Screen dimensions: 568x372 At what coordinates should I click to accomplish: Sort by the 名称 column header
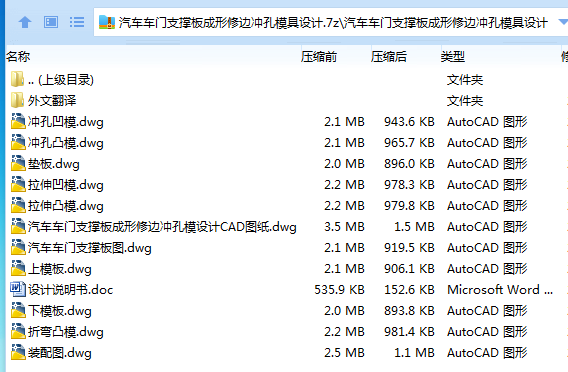click(x=18, y=57)
